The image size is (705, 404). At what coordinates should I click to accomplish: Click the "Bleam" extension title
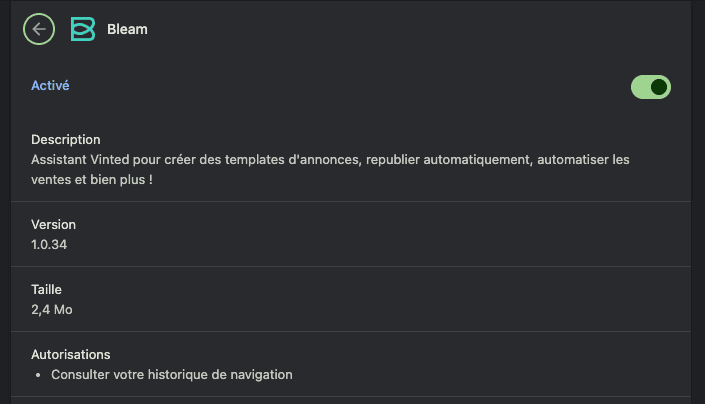point(127,30)
